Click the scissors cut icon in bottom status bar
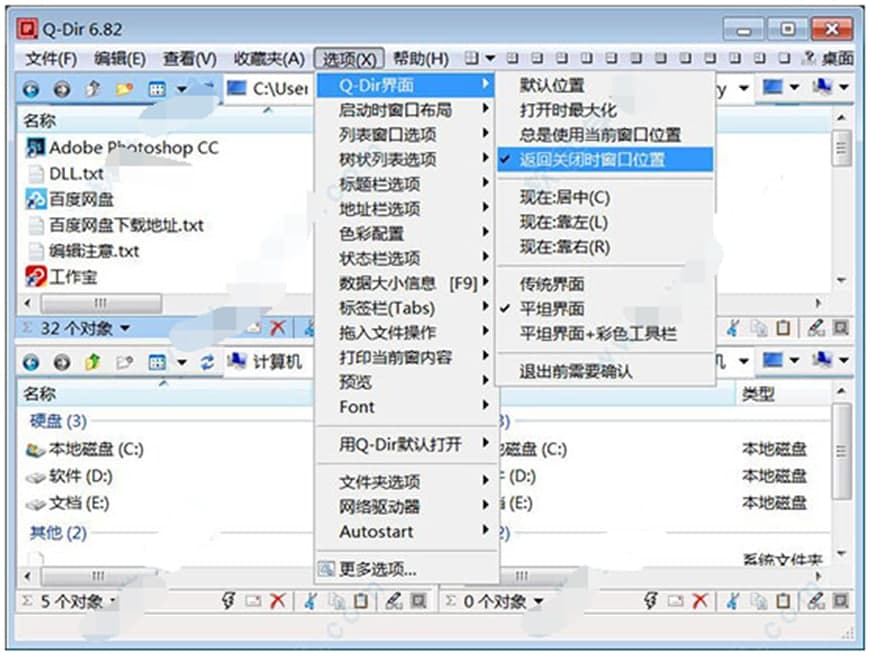870x657 pixels. tap(310, 602)
